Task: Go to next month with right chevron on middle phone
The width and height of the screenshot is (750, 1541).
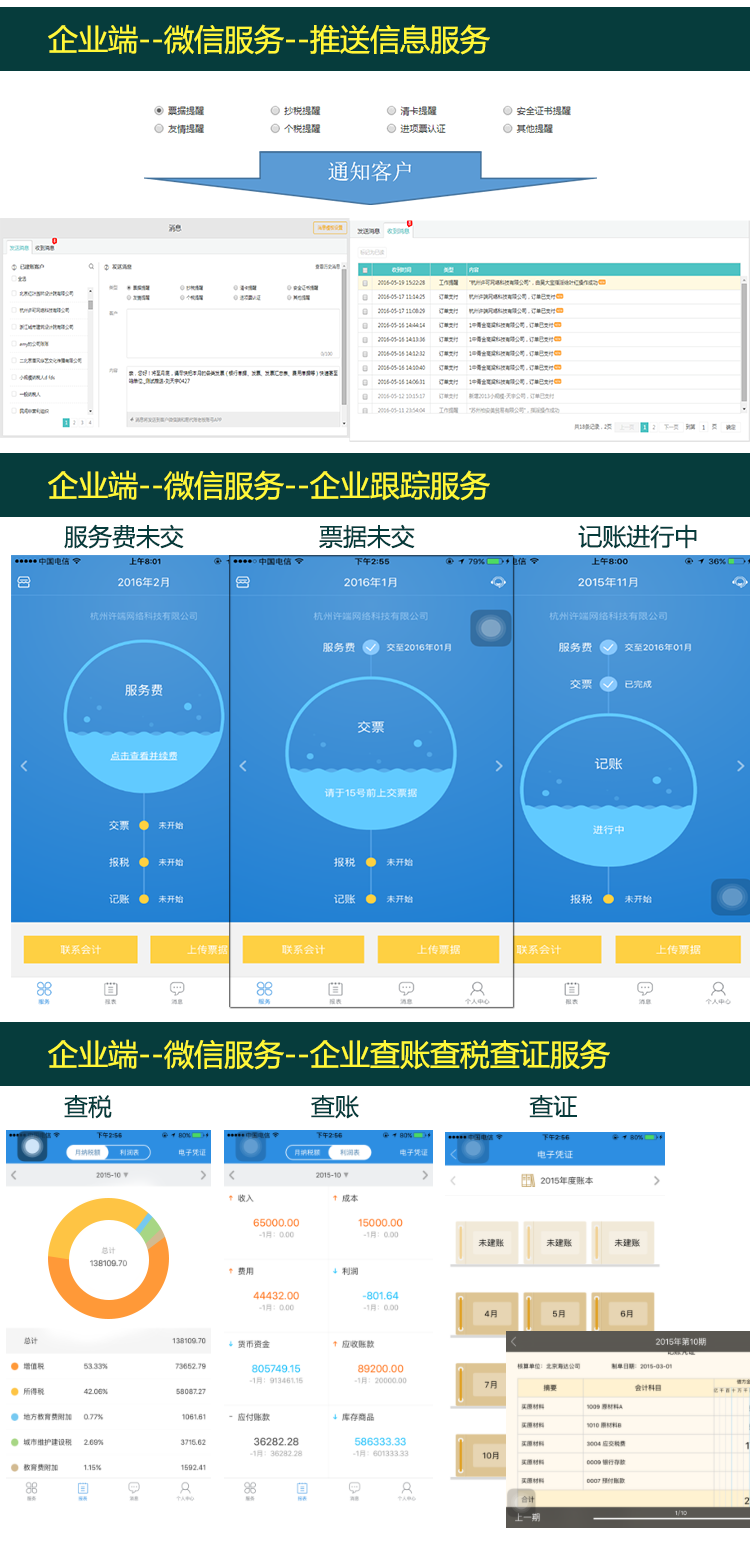Action: tap(499, 766)
